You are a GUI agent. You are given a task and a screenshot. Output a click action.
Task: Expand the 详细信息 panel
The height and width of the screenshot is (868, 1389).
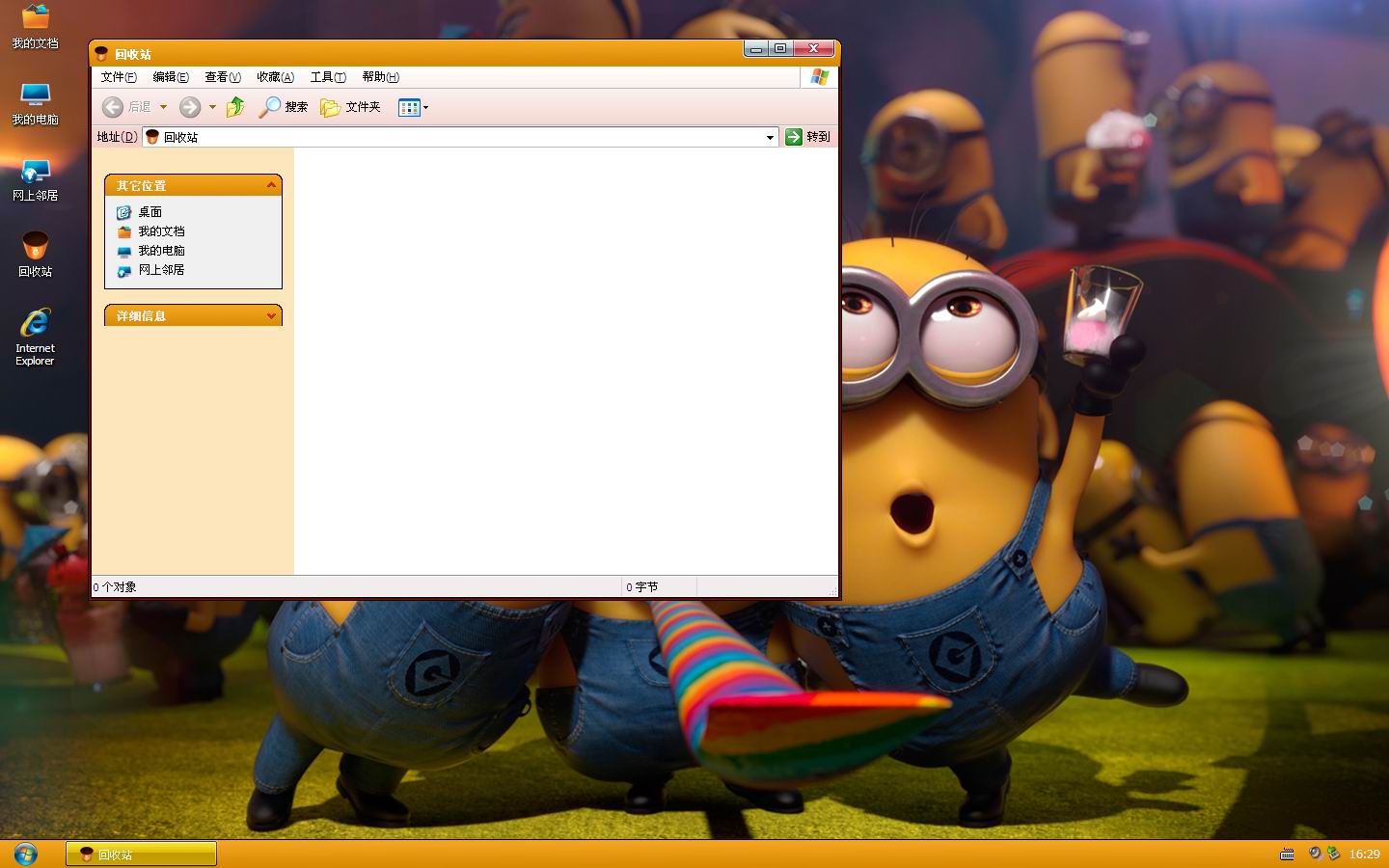pos(271,315)
